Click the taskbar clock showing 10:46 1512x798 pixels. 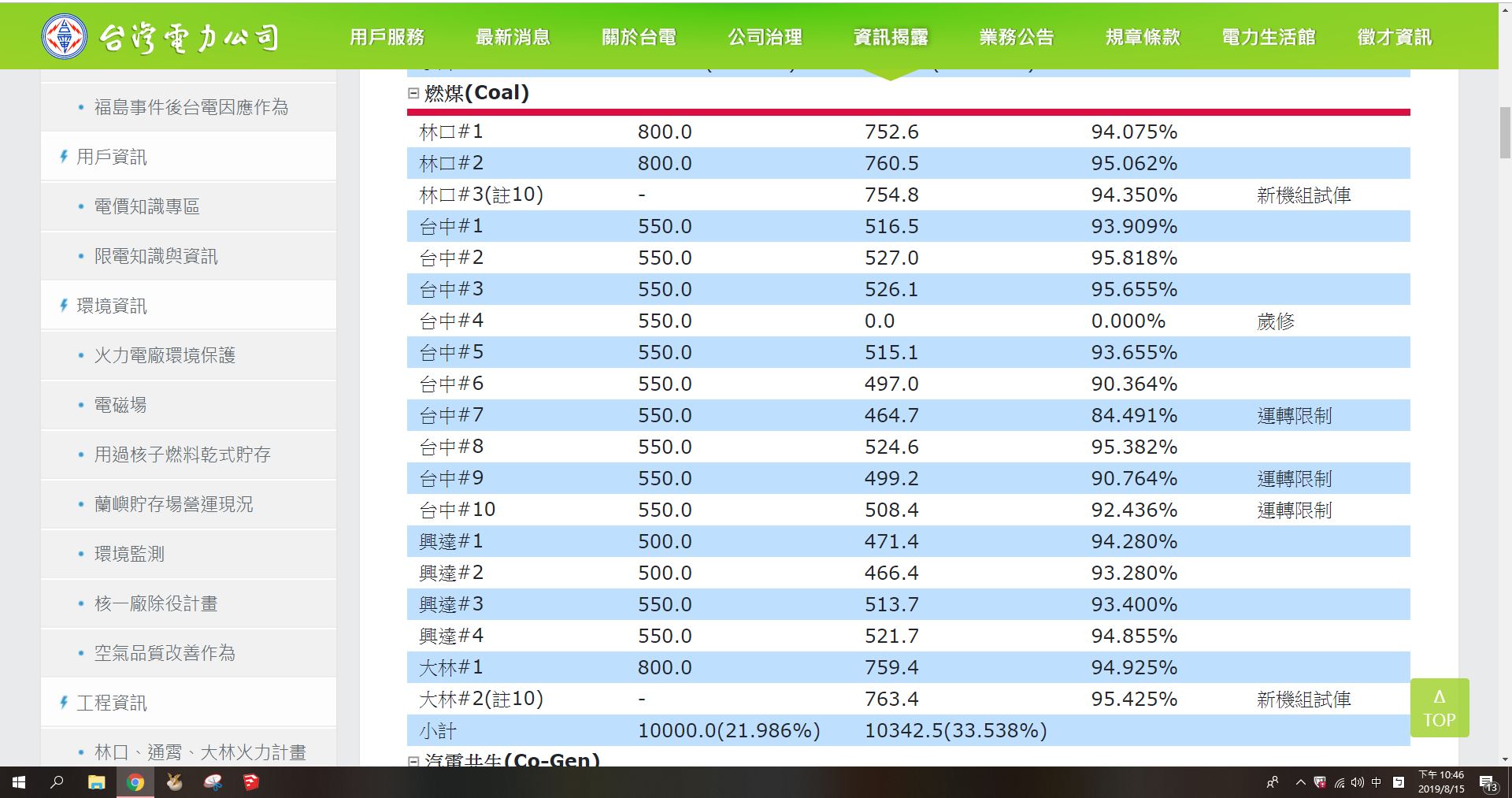click(x=1441, y=782)
